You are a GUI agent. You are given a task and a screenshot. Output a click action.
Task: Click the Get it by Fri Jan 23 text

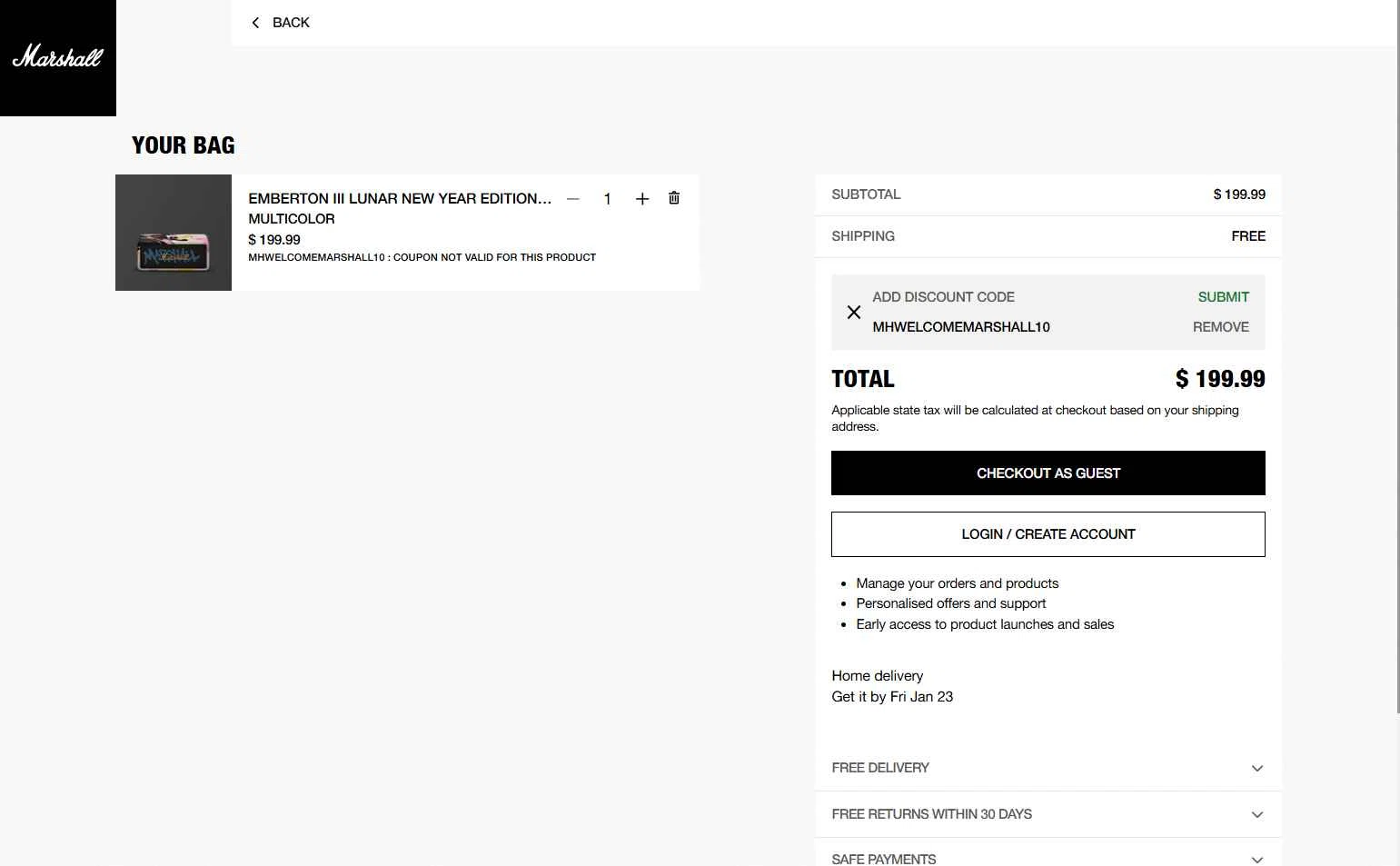(892, 697)
